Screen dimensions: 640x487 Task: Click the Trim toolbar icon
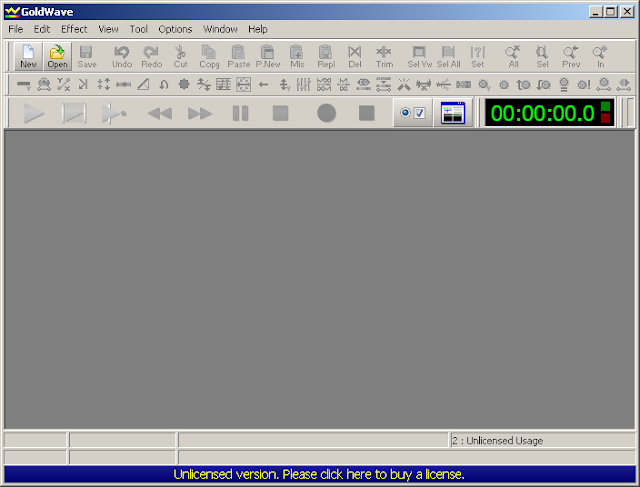(384, 57)
